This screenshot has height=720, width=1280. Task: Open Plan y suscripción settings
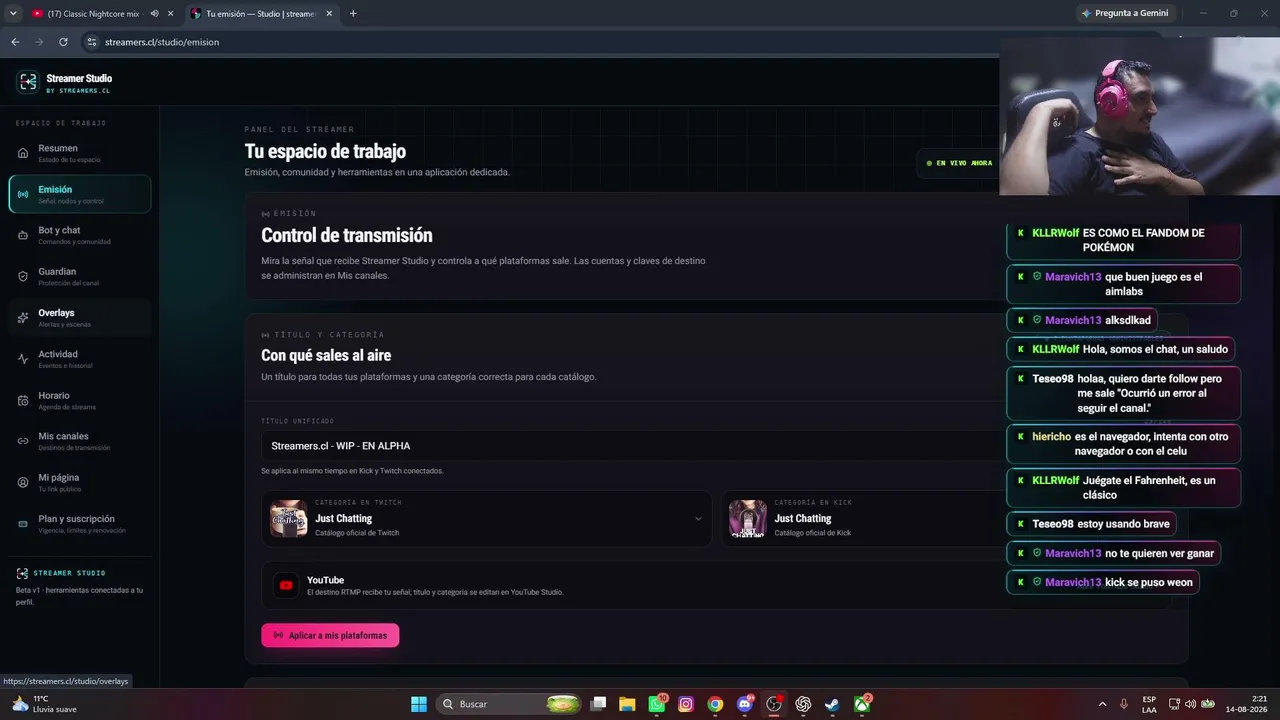point(80,524)
